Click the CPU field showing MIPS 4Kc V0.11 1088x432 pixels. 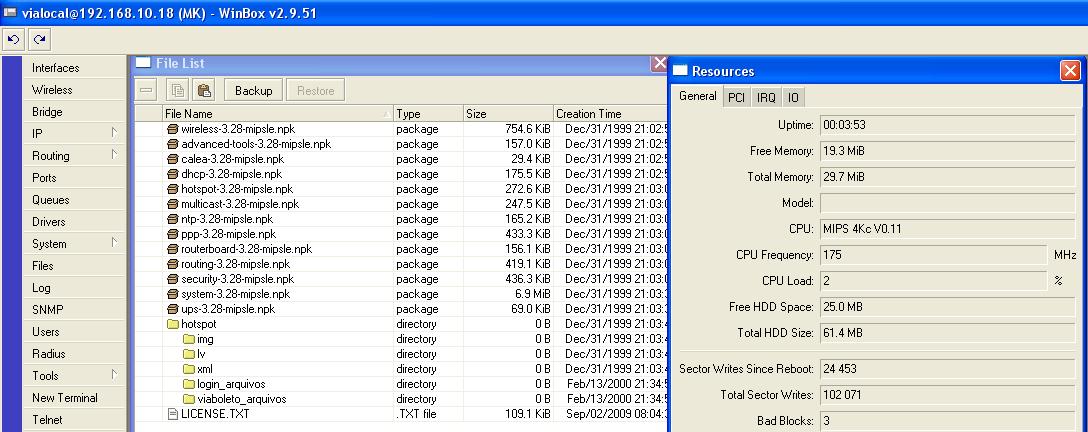[947, 229]
